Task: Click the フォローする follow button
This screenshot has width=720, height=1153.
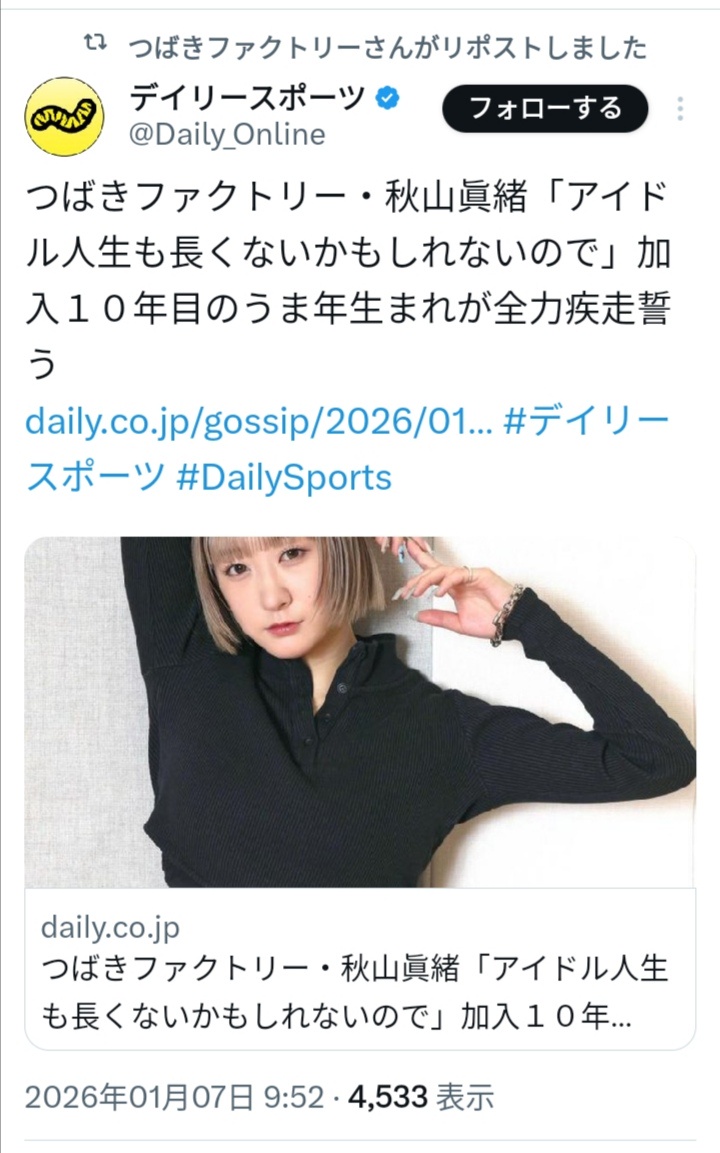Action: [545, 109]
